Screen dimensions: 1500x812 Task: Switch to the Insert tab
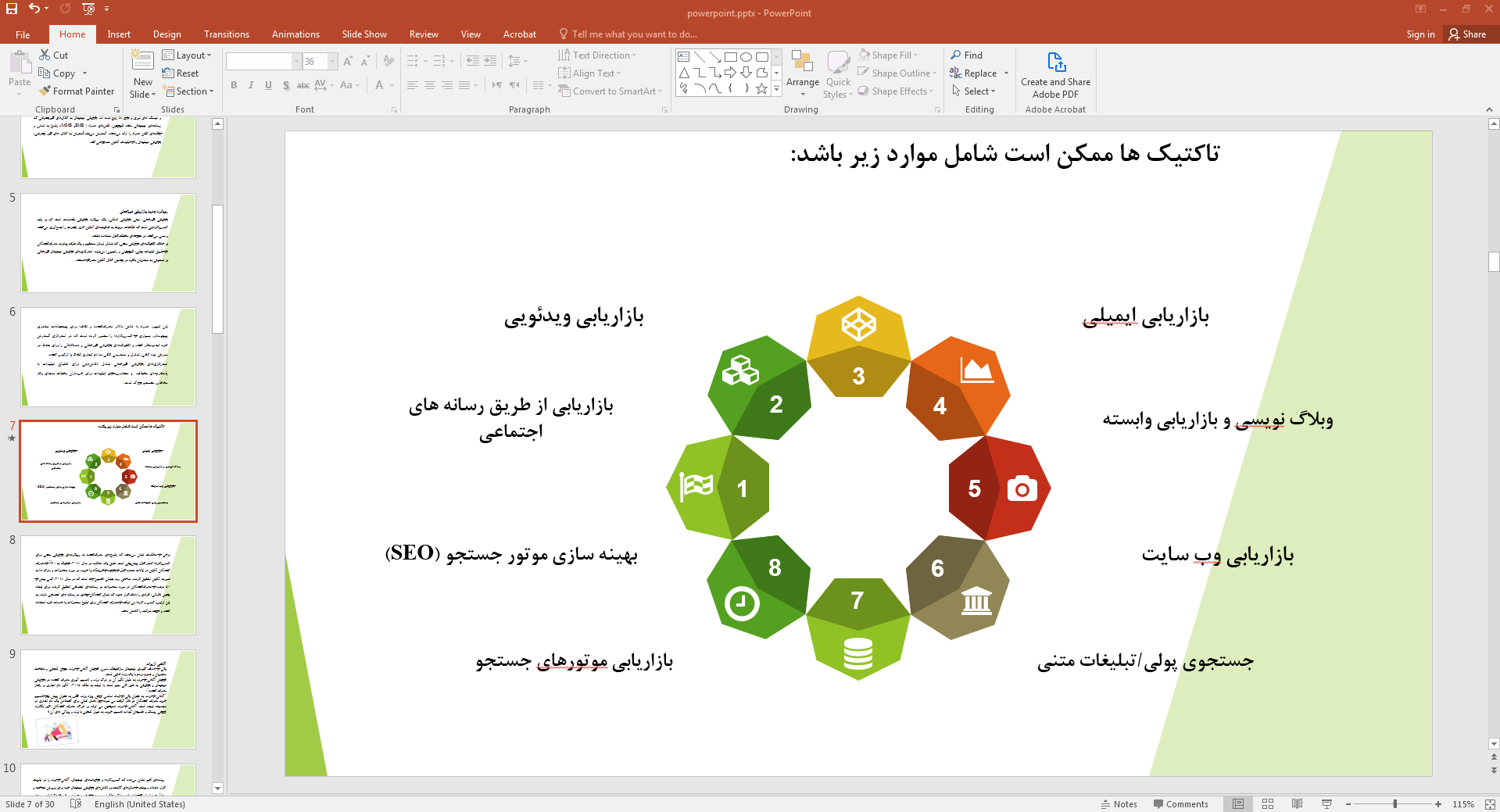click(x=119, y=34)
